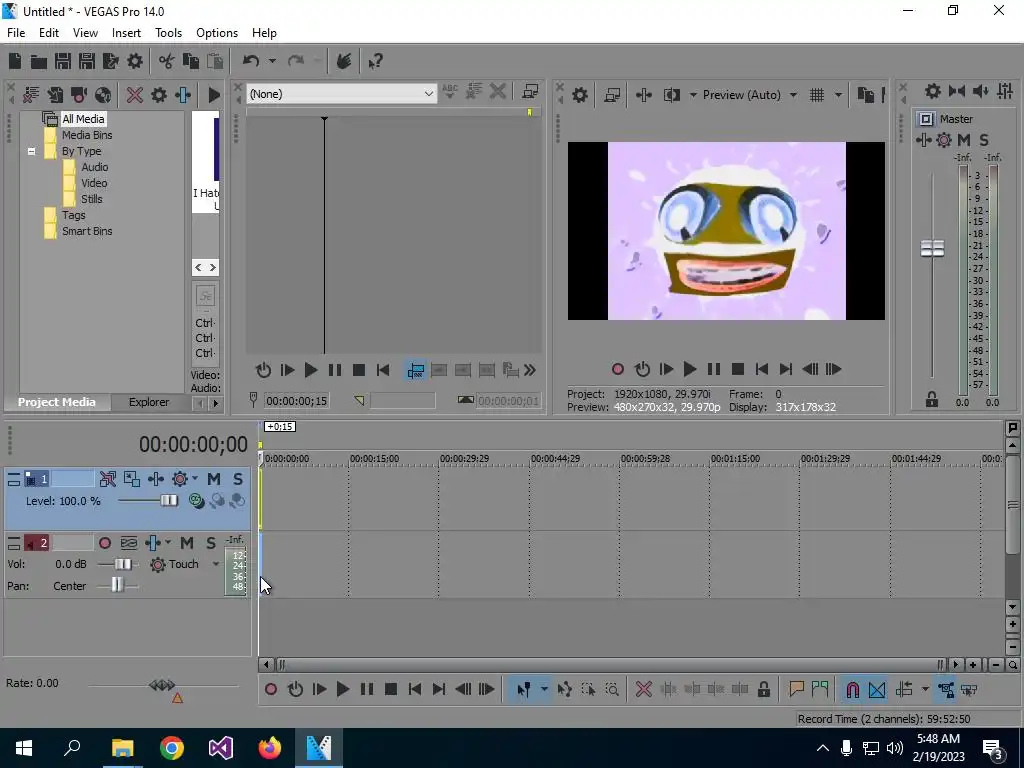Mute the Master bus
Image resolution: width=1024 pixels, height=768 pixels.
964,140
